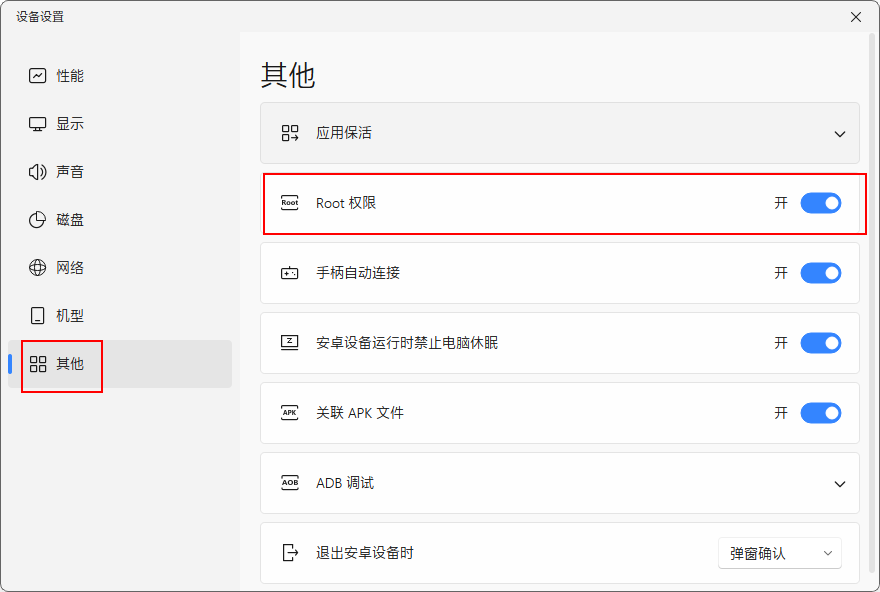
Task: Click the monitor display icon
Action: [38, 124]
